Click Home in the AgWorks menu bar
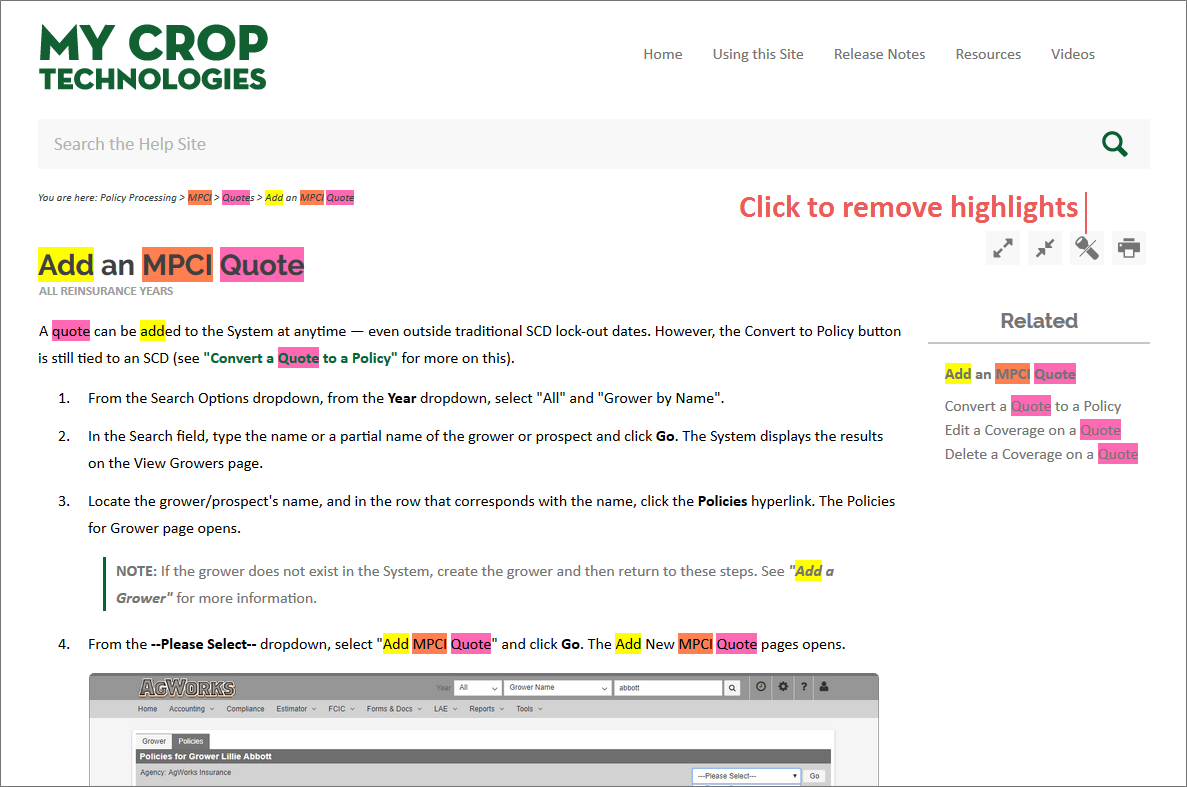 pos(148,709)
